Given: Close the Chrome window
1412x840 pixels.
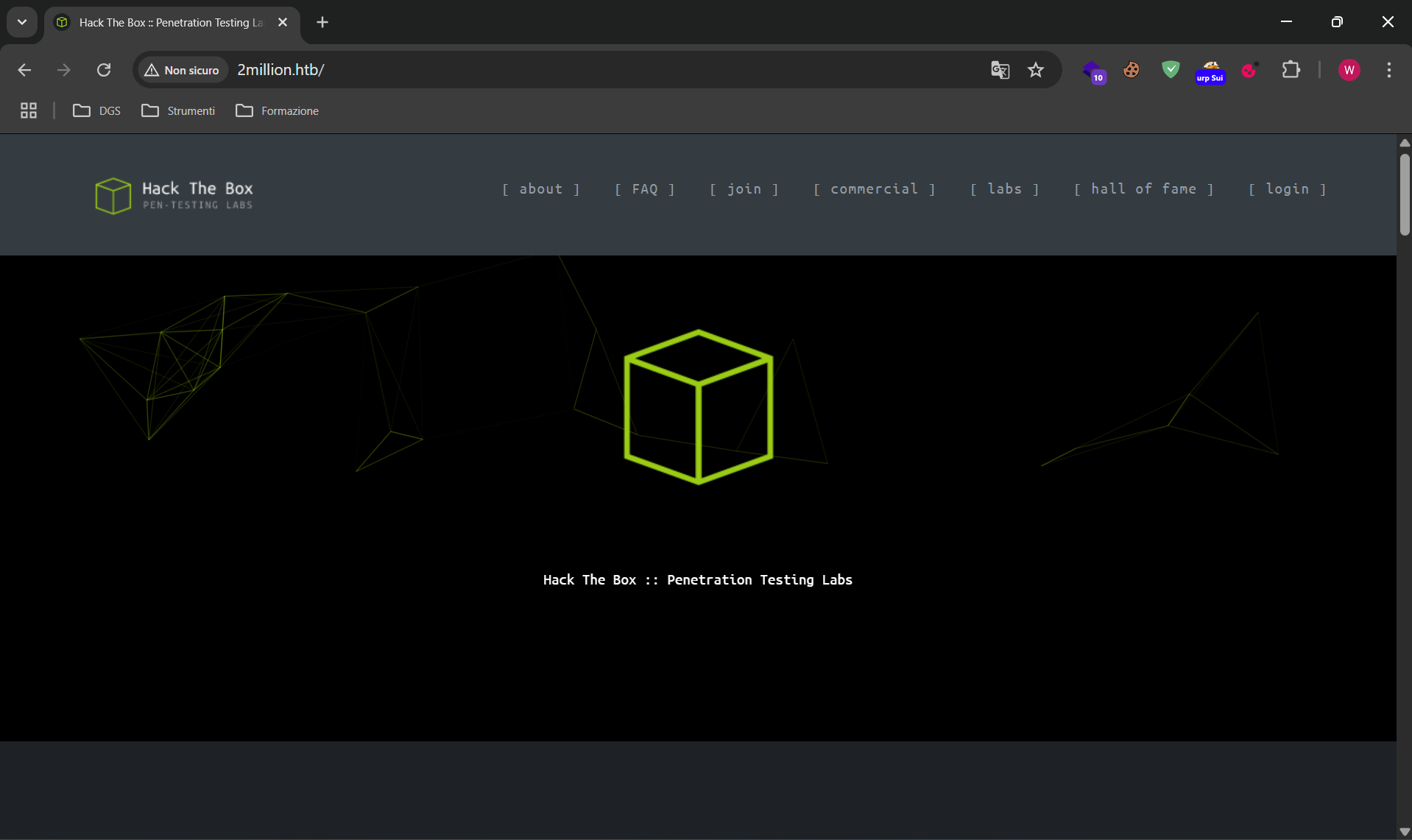Looking at the screenshot, I should (x=1388, y=22).
